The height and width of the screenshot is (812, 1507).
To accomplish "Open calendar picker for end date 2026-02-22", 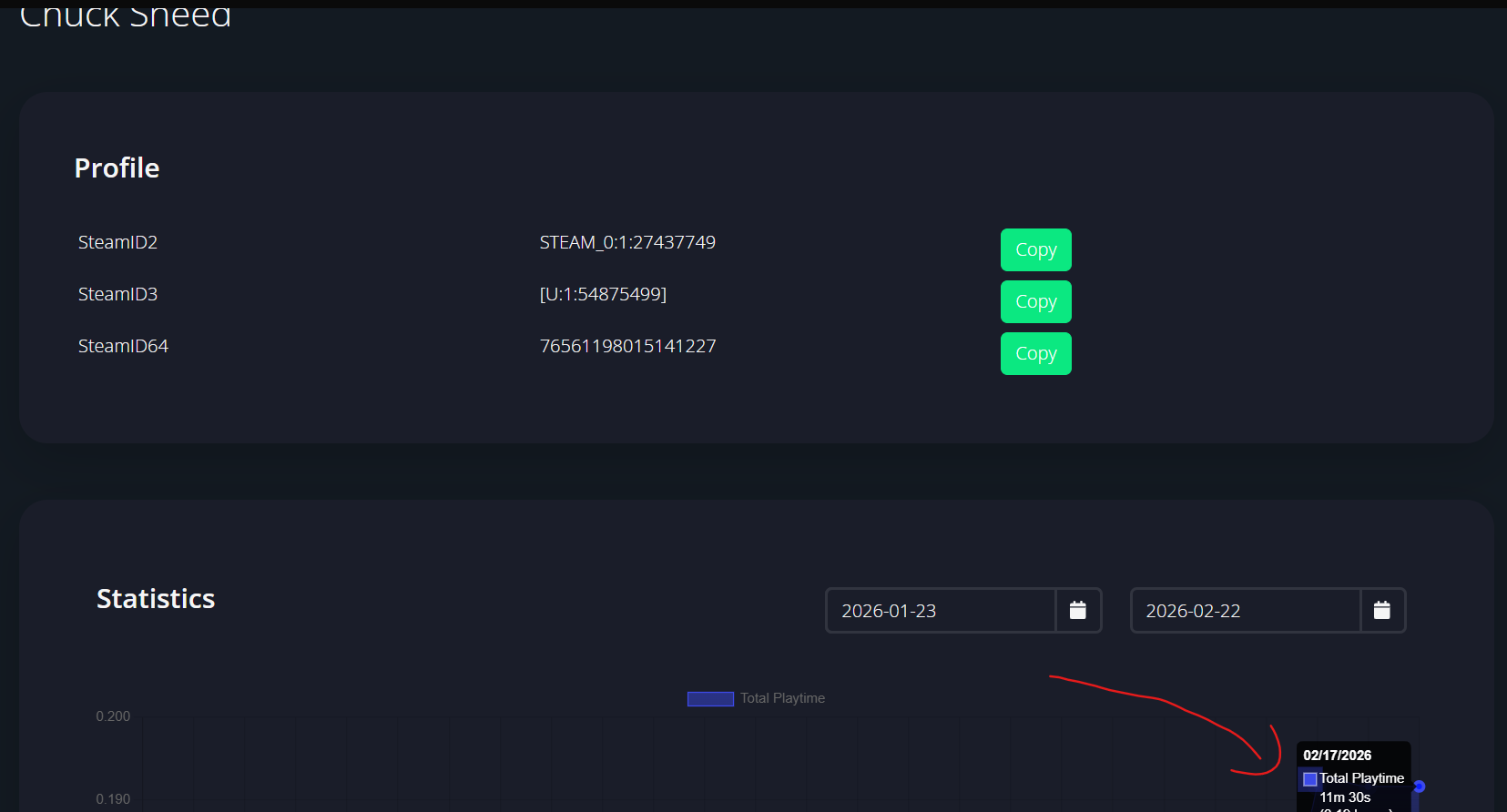I will tap(1382, 610).
